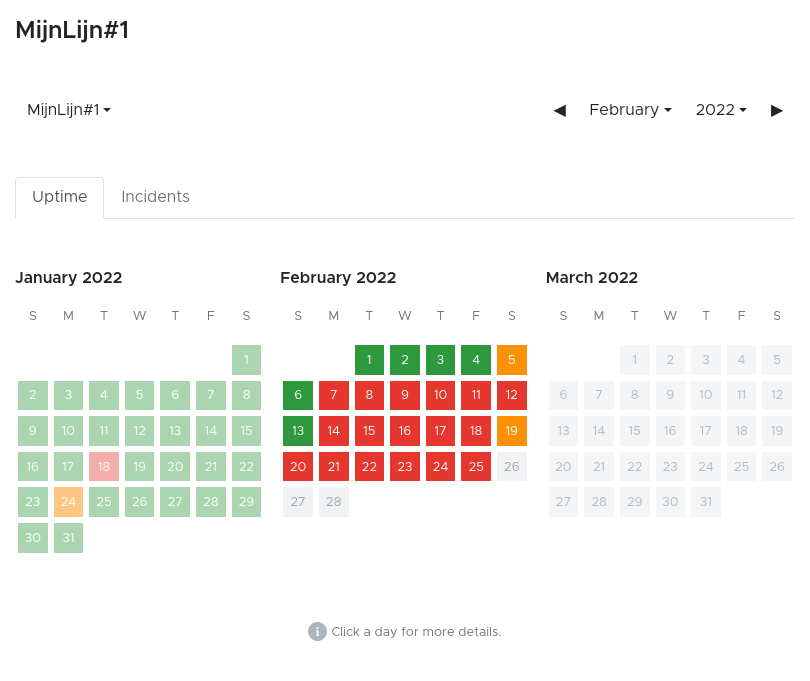
Task: Click the orange February 19 day
Action: click(x=512, y=431)
